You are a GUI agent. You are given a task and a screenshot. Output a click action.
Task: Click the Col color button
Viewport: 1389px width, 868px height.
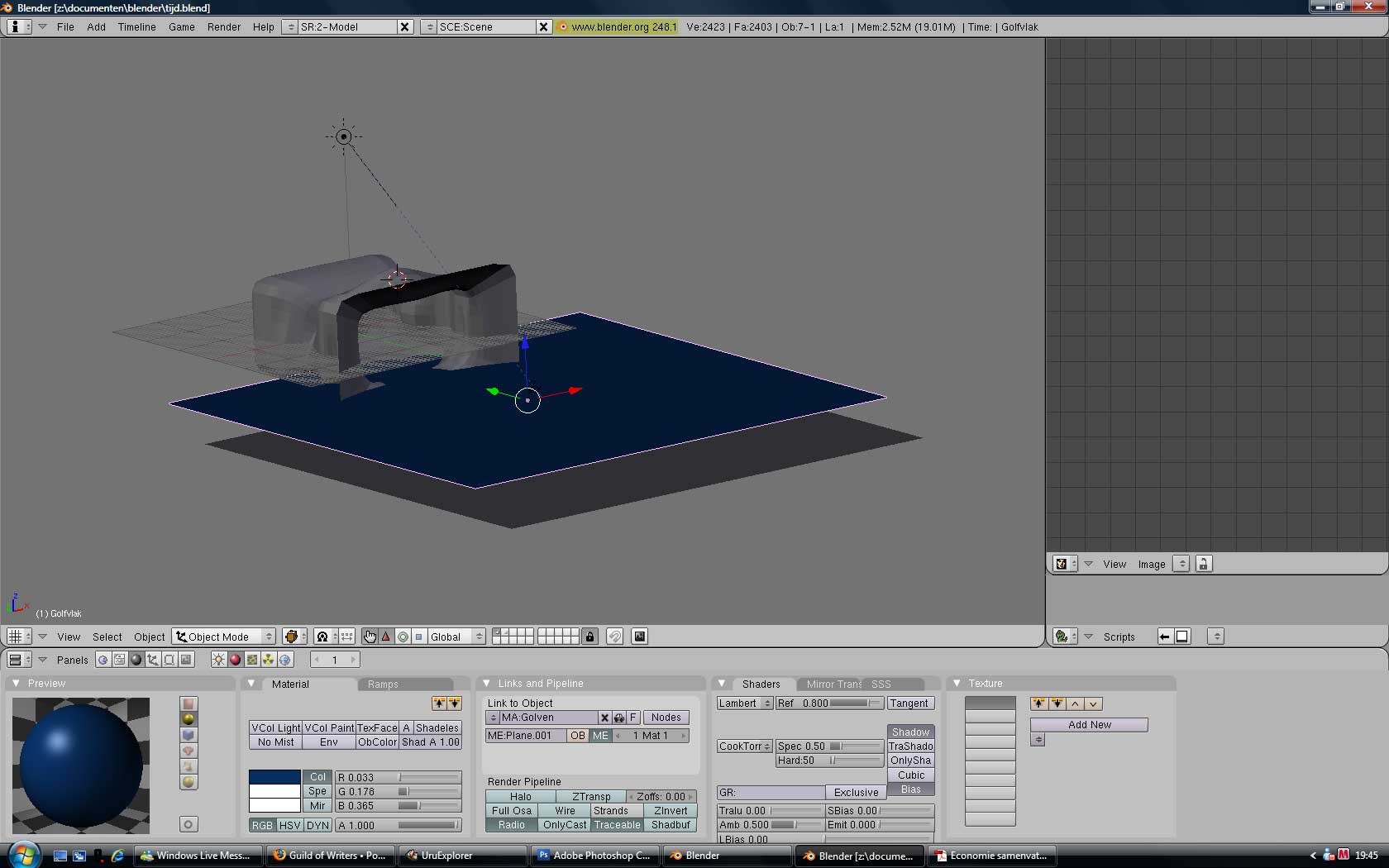[x=317, y=777]
